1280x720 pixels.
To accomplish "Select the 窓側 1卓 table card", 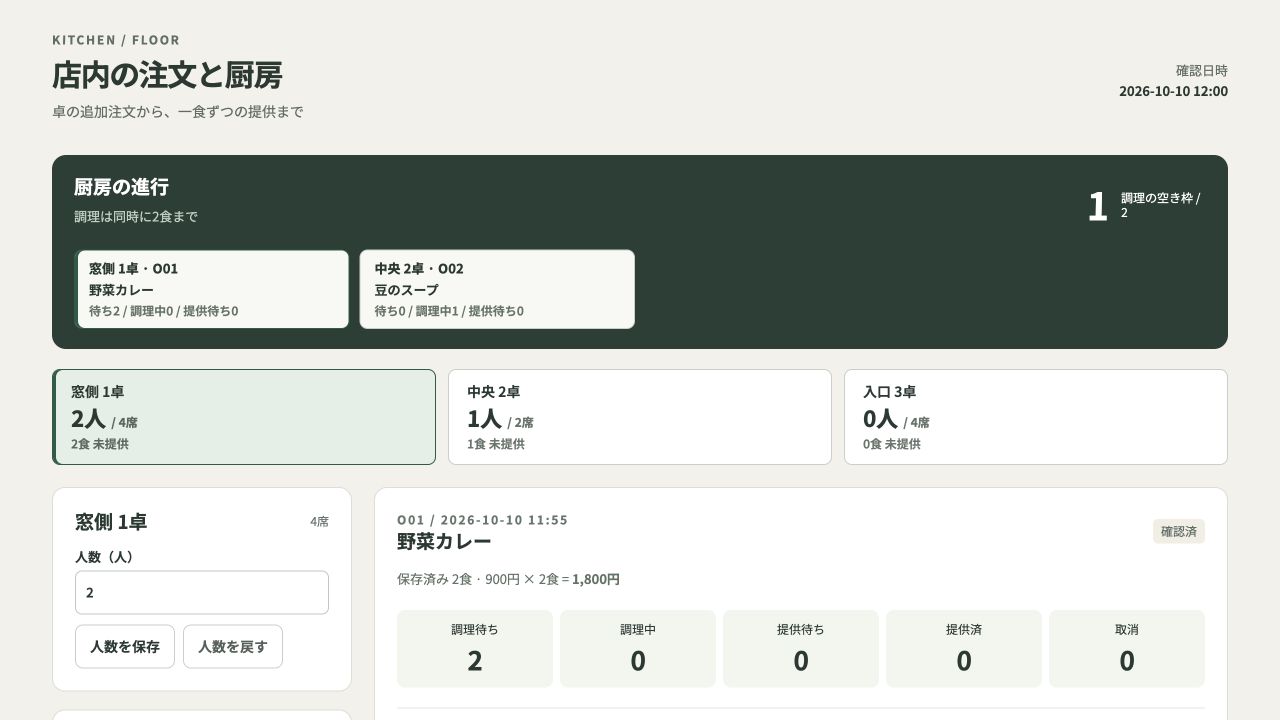I will [244, 417].
